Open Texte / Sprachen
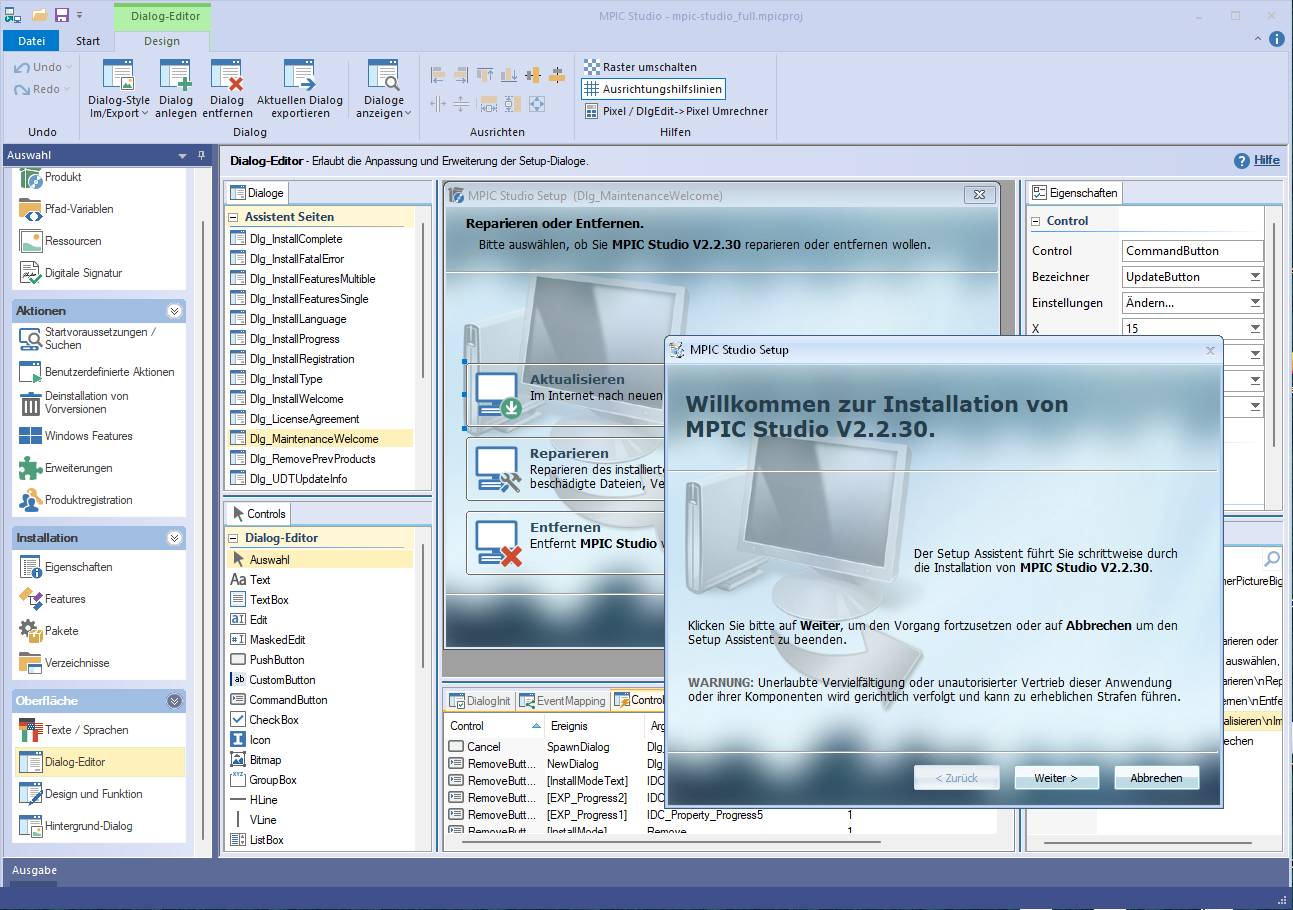The width and height of the screenshot is (1293, 910). pyautogui.click(x=86, y=730)
